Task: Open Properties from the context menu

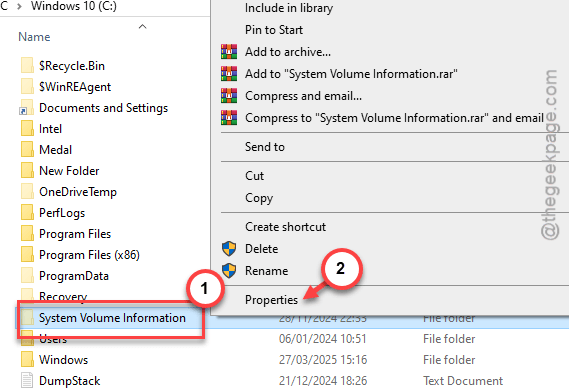Action: [271, 300]
